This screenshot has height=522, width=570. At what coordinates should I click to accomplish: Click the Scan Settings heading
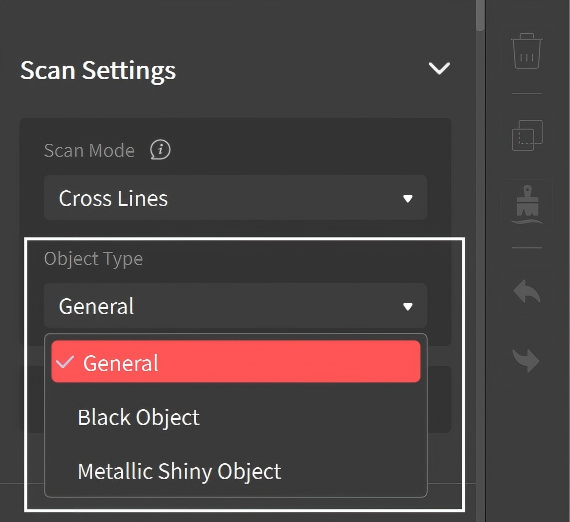click(98, 71)
